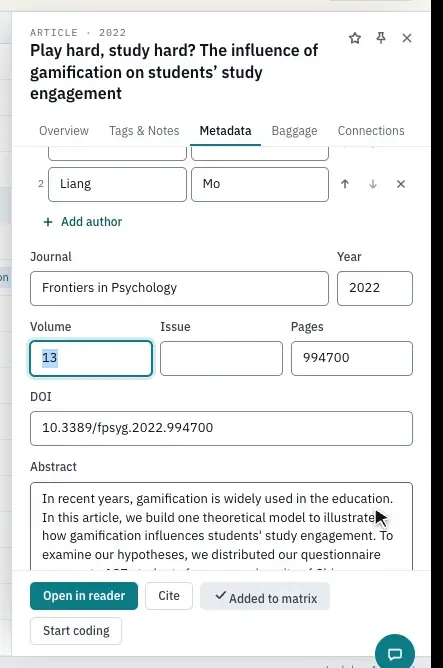Image resolution: width=443 pixels, height=668 pixels.
Task: Close the article details panel
Action: 407,38
